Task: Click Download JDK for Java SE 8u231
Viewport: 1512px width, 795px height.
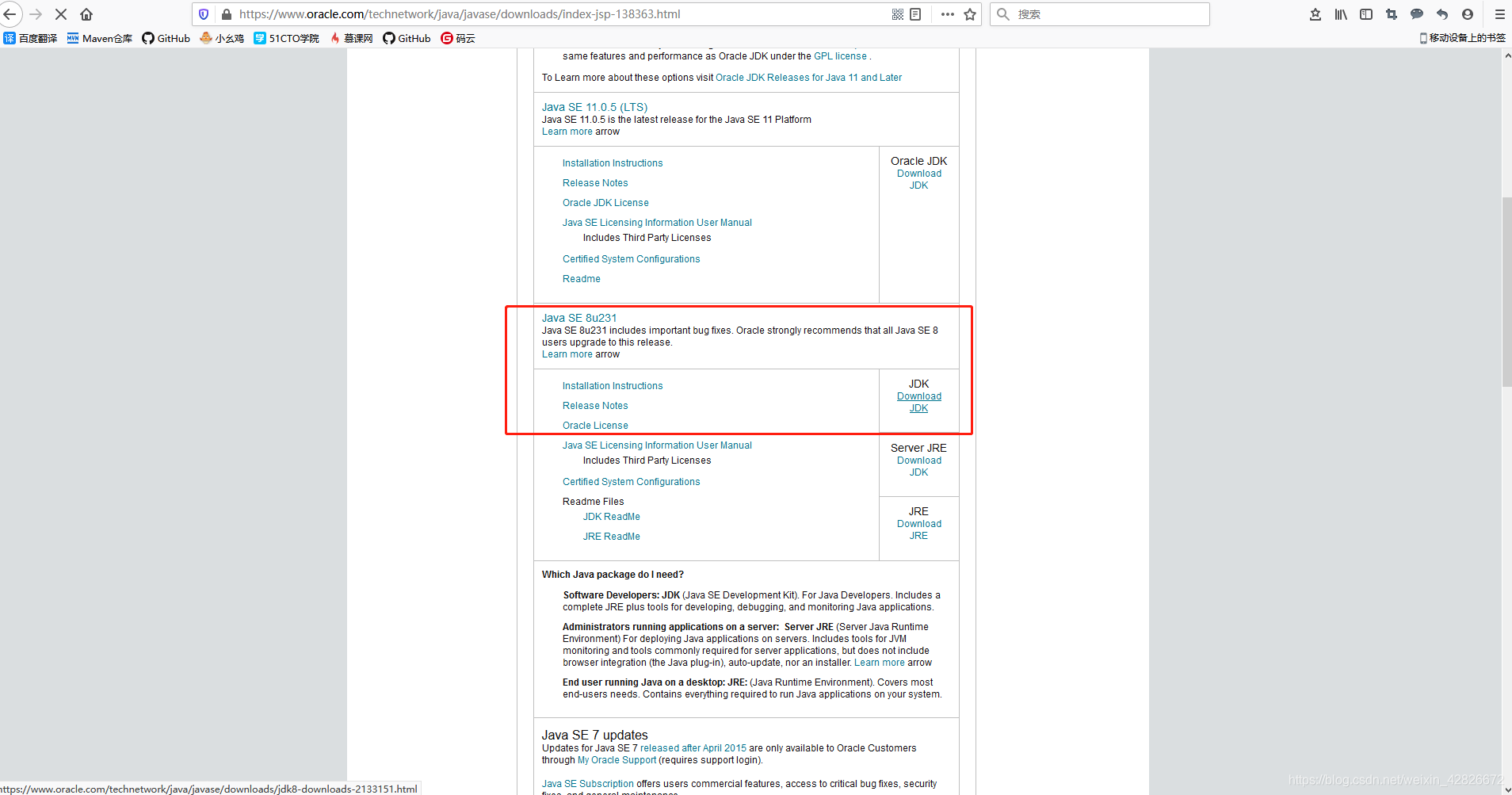Action: (x=919, y=402)
